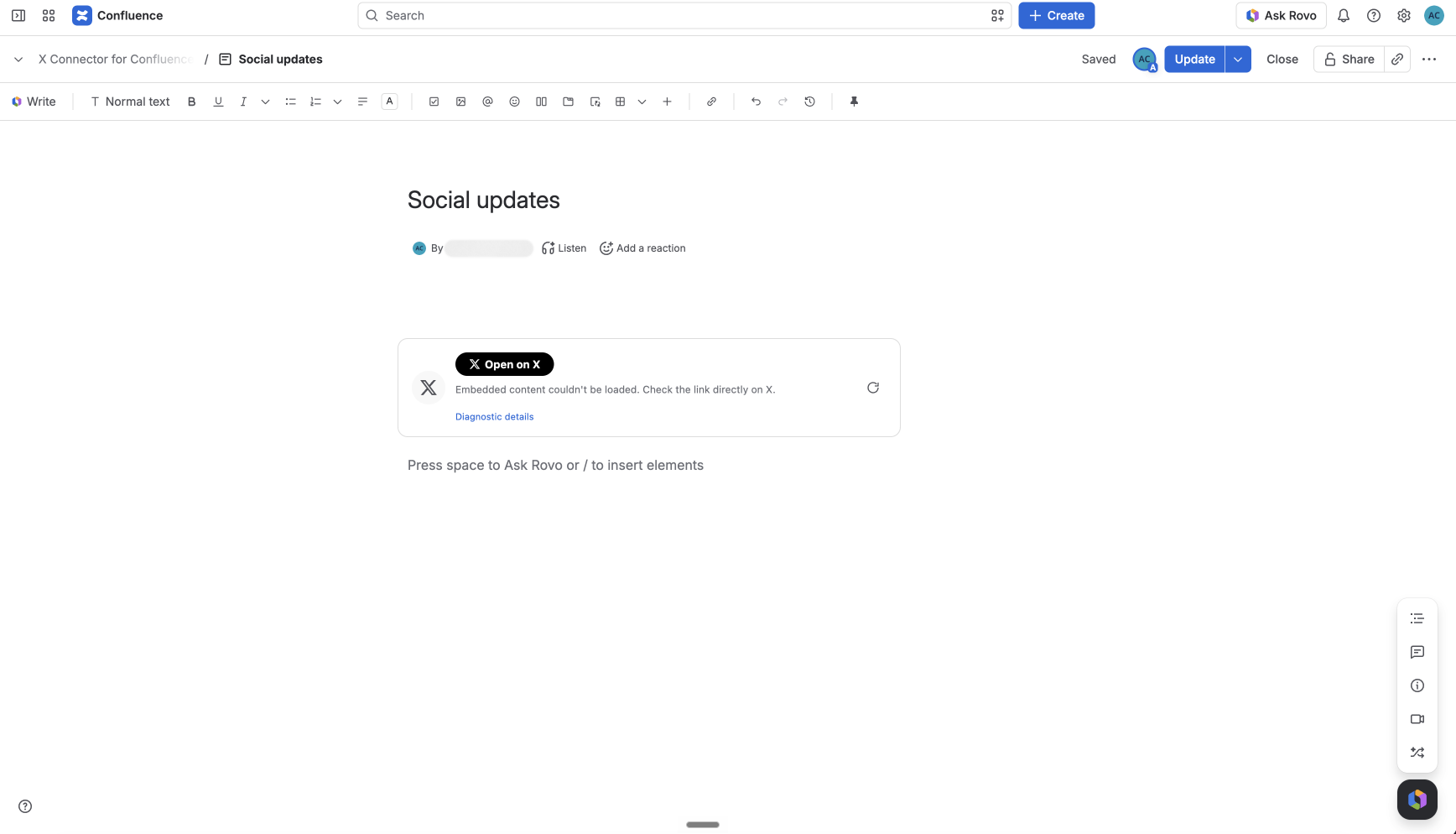Screen dimensions: 1456x834
Task: Open the text color picker
Action: (389, 102)
